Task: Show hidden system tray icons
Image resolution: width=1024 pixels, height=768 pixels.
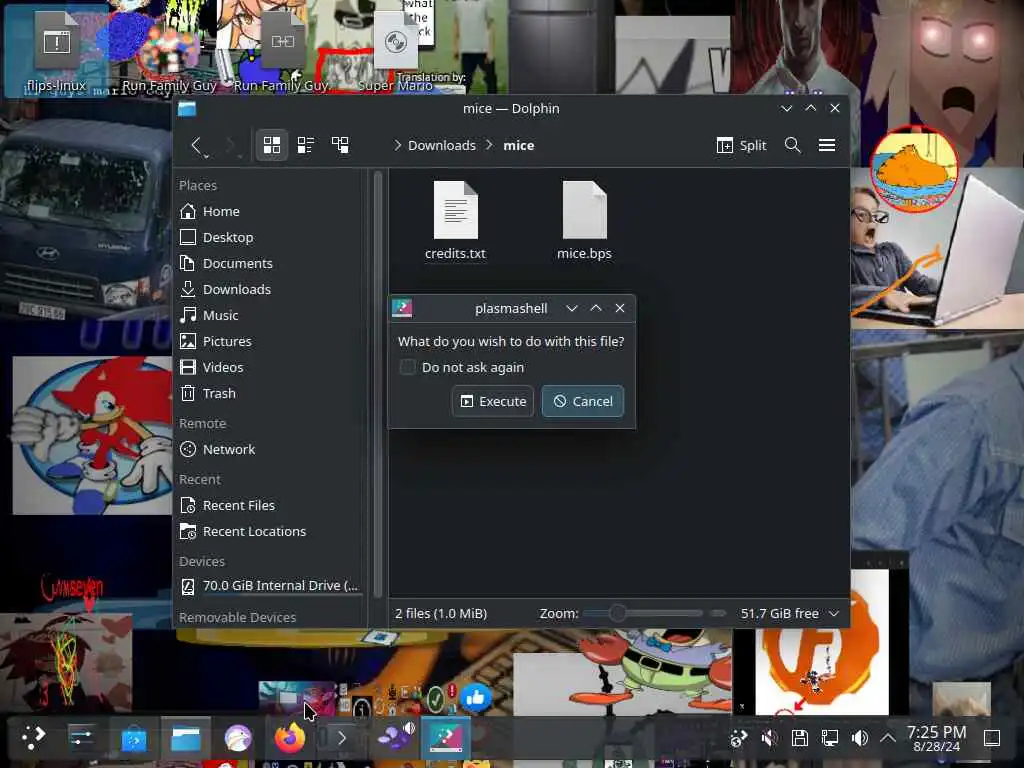Action: 888,738
